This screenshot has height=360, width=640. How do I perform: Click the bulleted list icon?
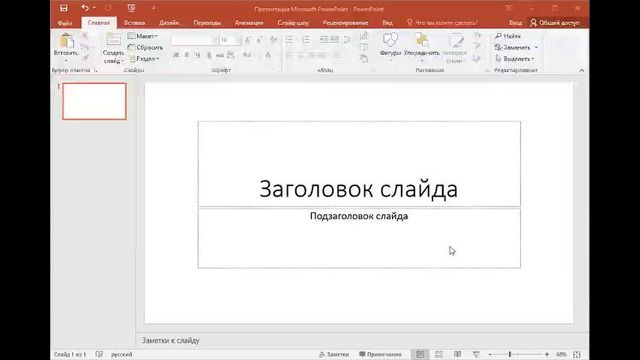pos(289,40)
